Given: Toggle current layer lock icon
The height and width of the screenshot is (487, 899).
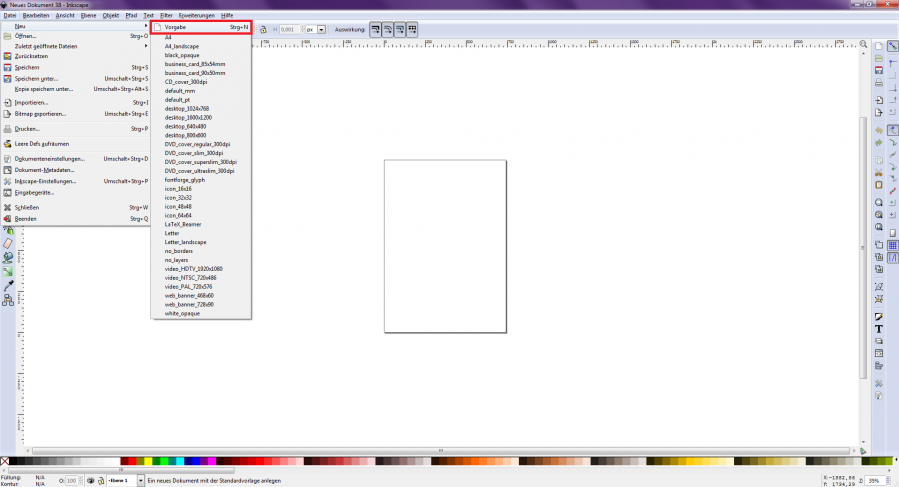Looking at the screenshot, I should click(x=101, y=481).
